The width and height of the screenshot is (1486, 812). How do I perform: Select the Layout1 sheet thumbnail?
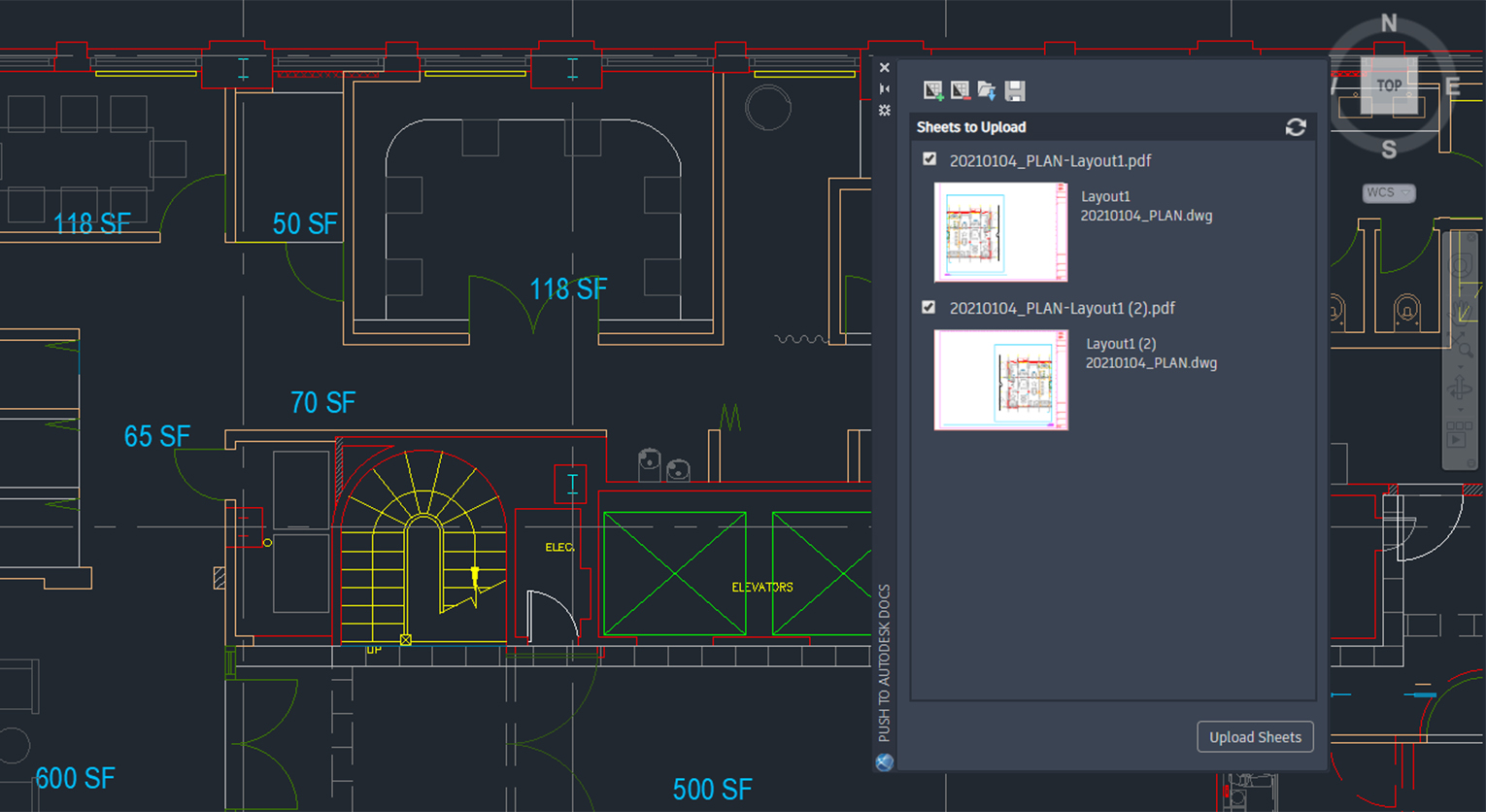tap(1000, 232)
